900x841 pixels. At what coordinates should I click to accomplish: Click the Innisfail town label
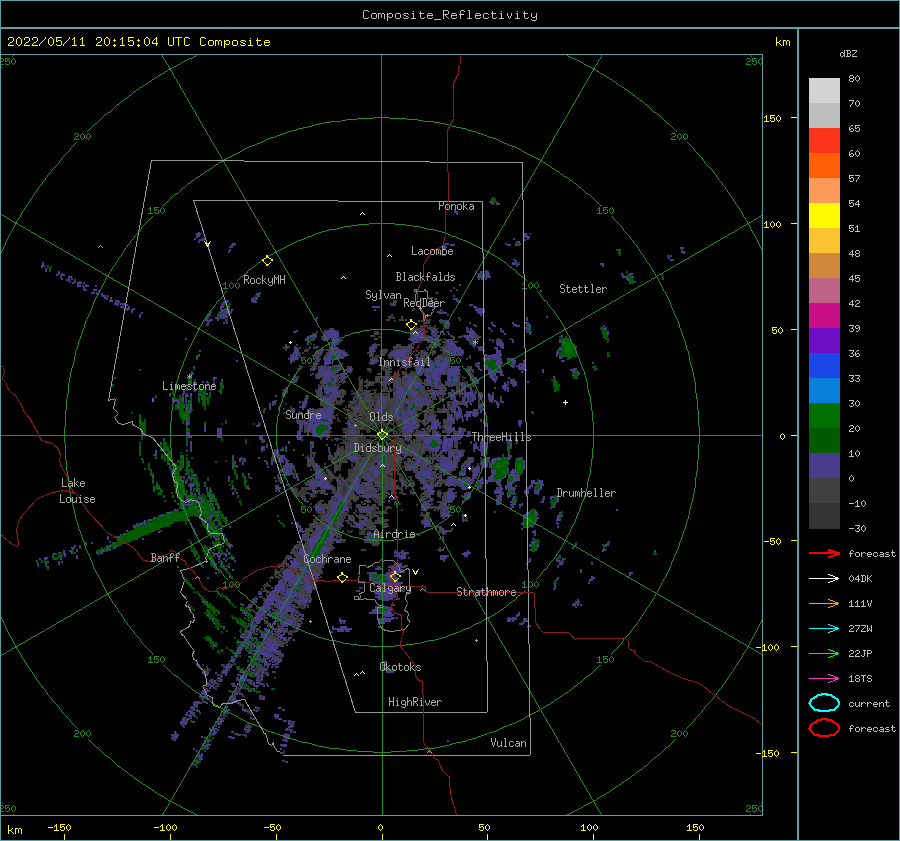point(405,362)
